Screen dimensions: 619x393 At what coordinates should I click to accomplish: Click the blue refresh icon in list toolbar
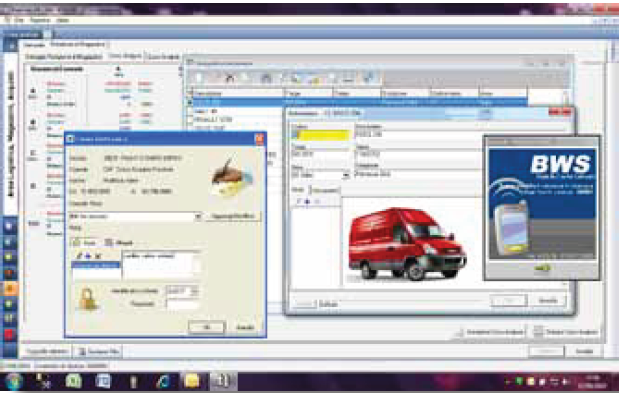(368, 78)
